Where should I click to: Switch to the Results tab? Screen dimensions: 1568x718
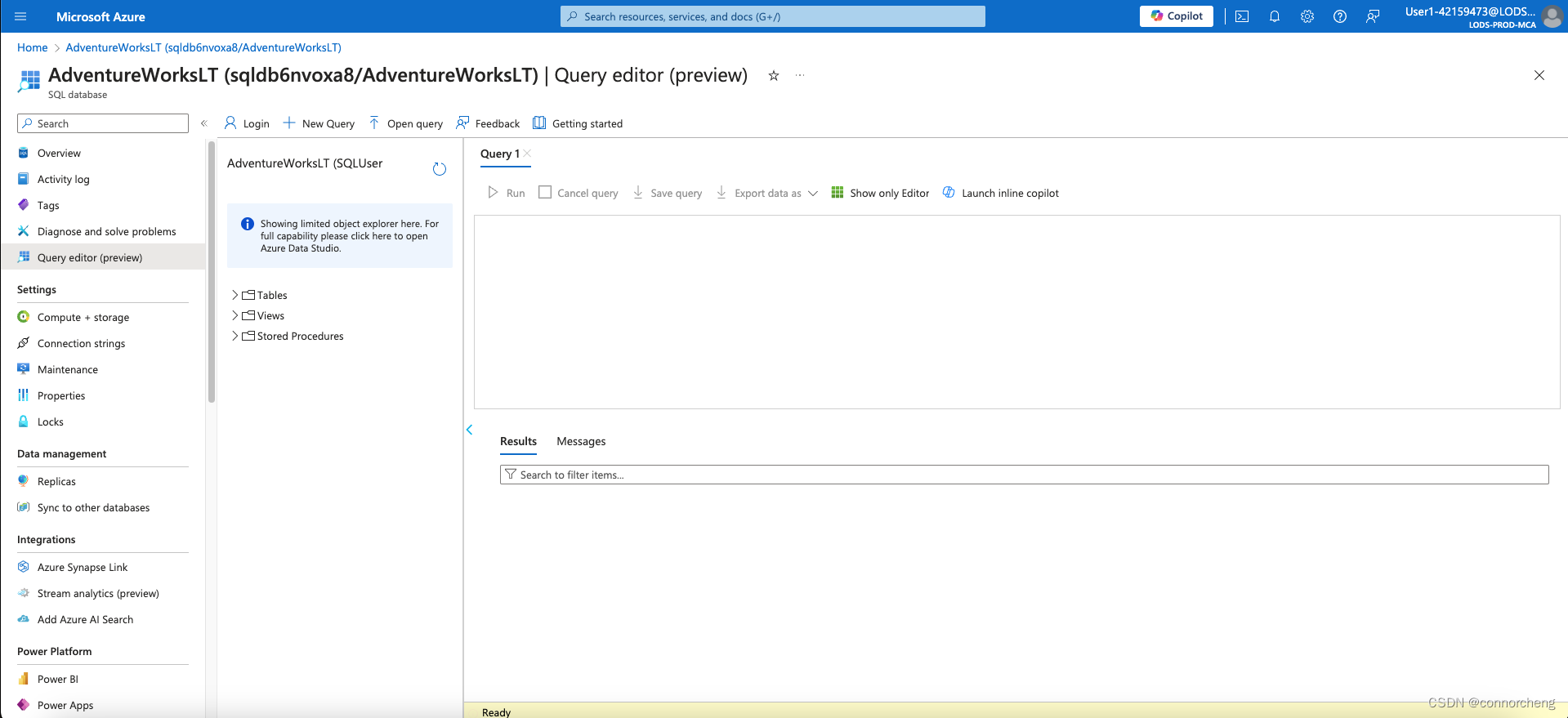[x=518, y=441]
